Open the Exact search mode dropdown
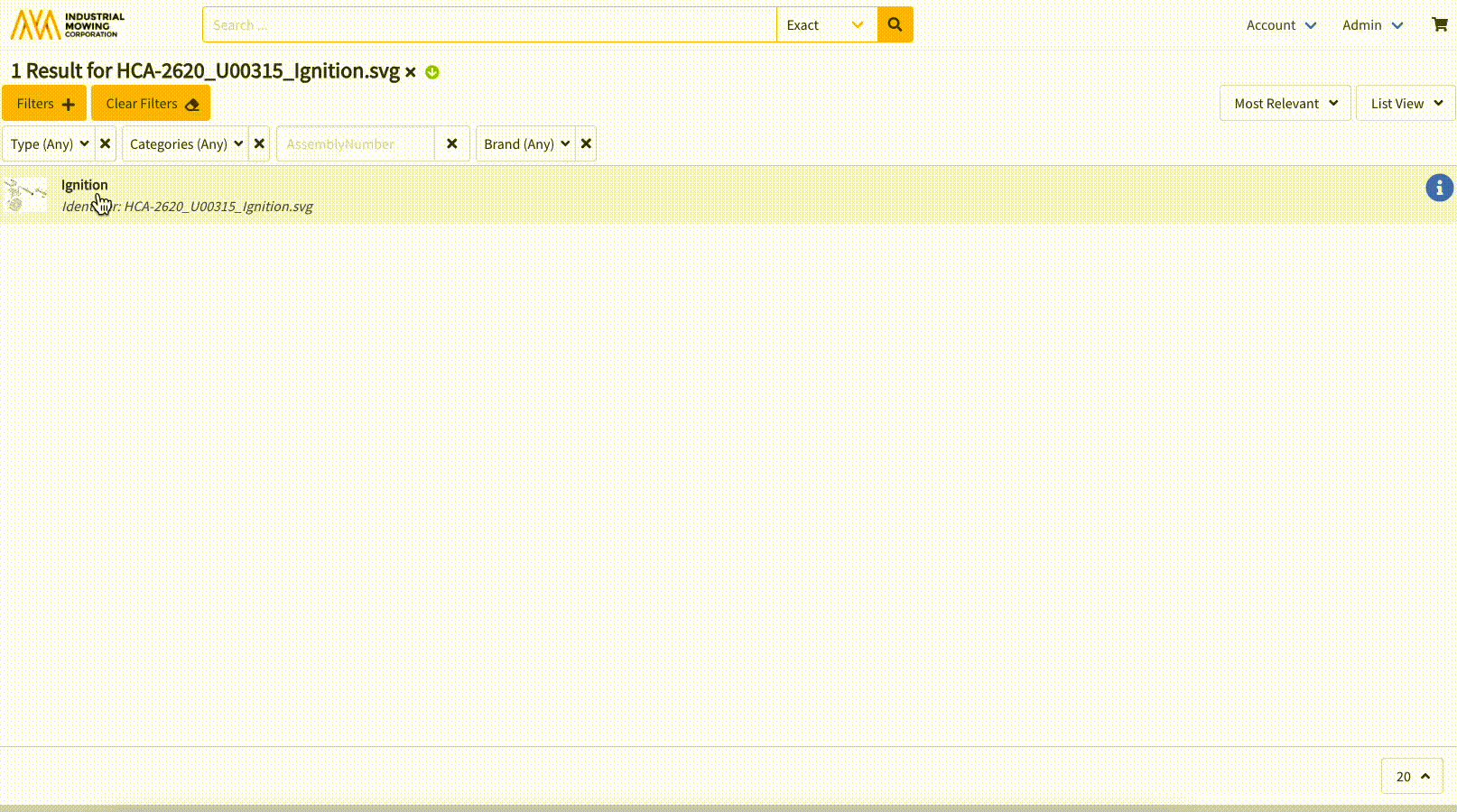1457x812 pixels. (826, 24)
